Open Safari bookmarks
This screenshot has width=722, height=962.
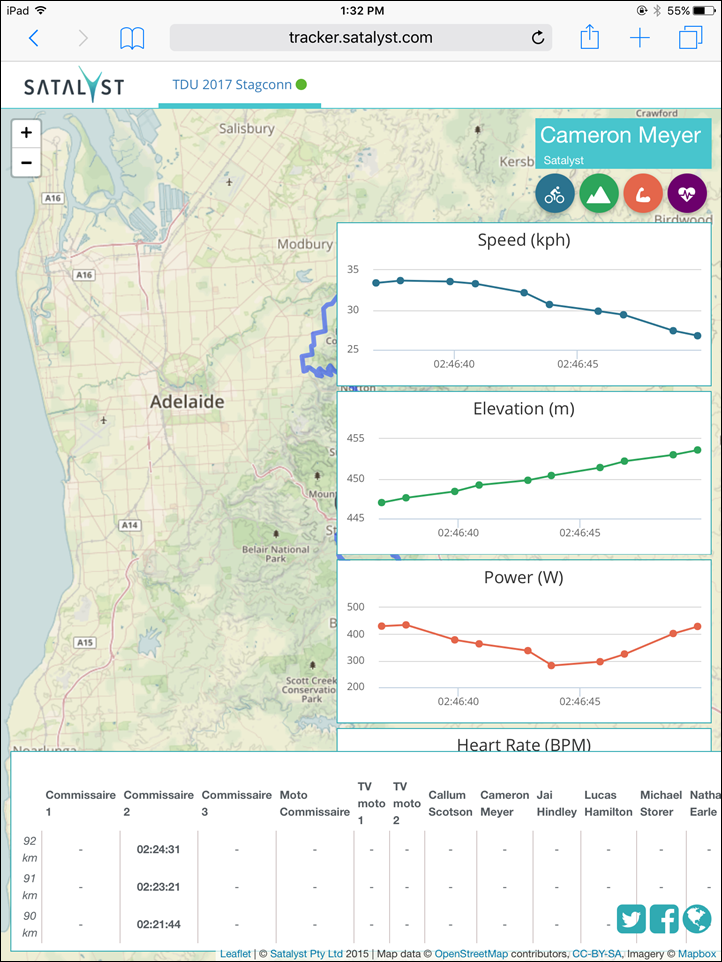pyautogui.click(x=132, y=38)
